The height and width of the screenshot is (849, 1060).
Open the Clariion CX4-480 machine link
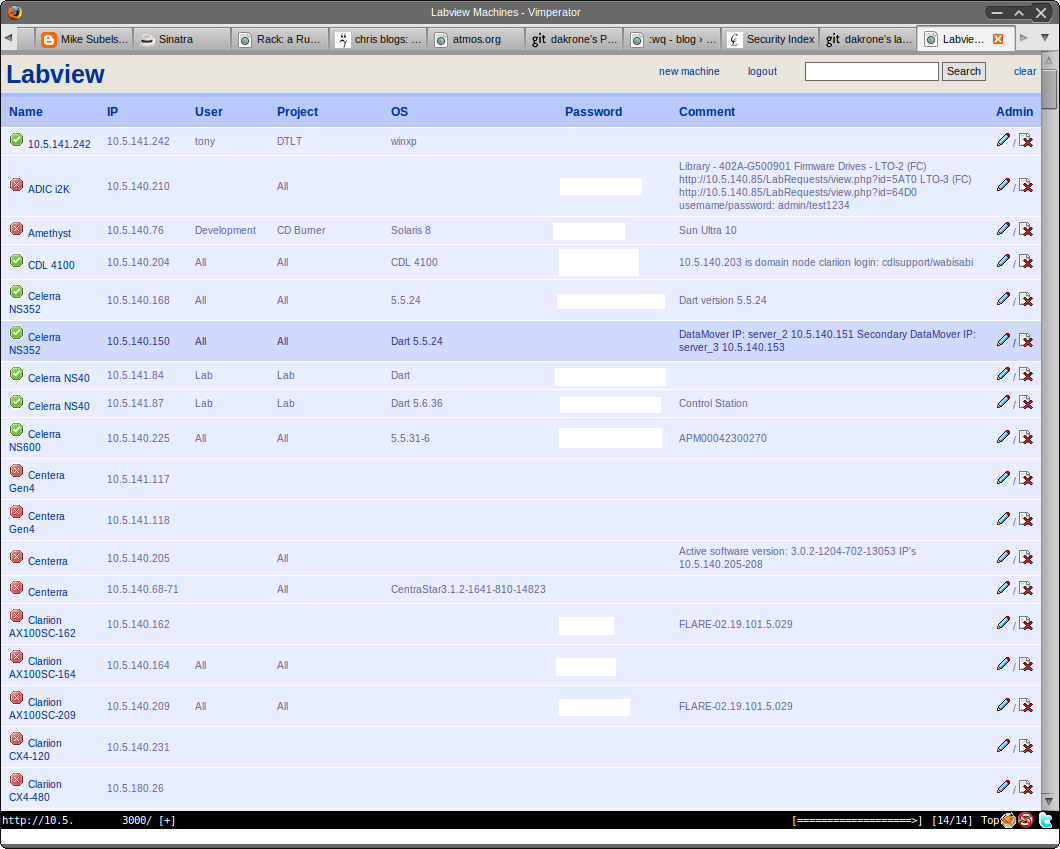34,791
